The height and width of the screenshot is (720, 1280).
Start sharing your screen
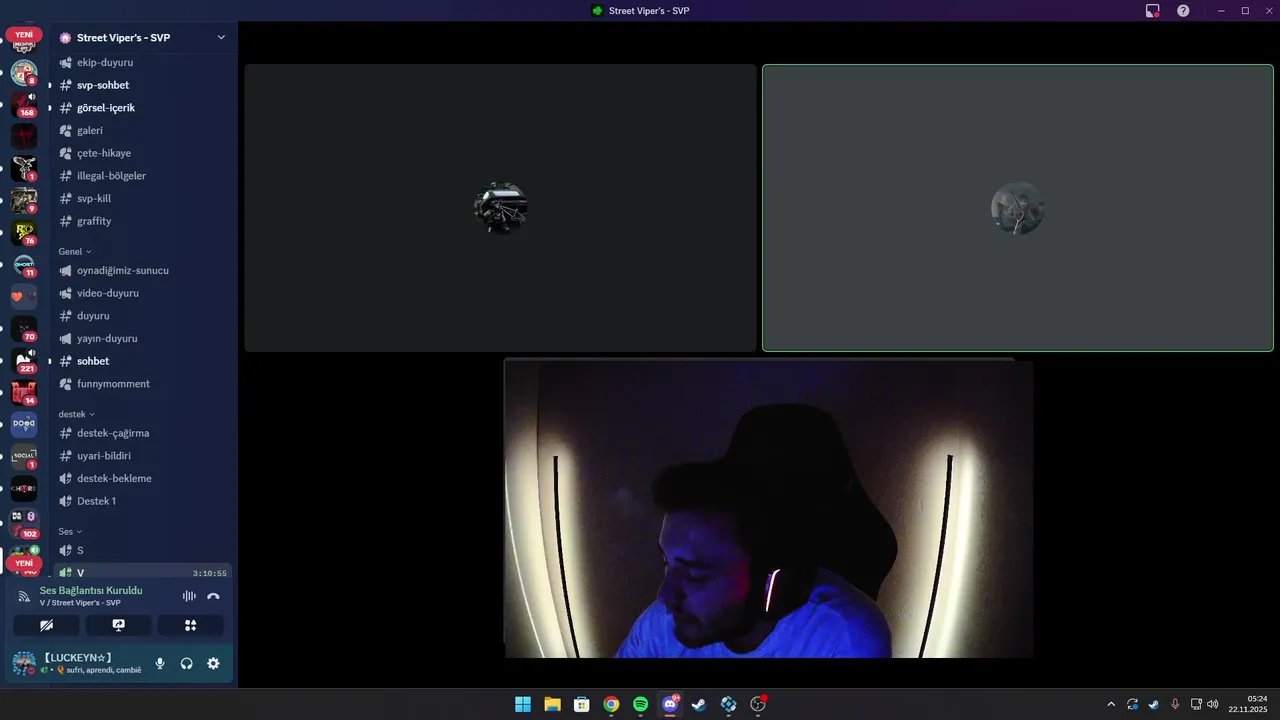(x=118, y=625)
